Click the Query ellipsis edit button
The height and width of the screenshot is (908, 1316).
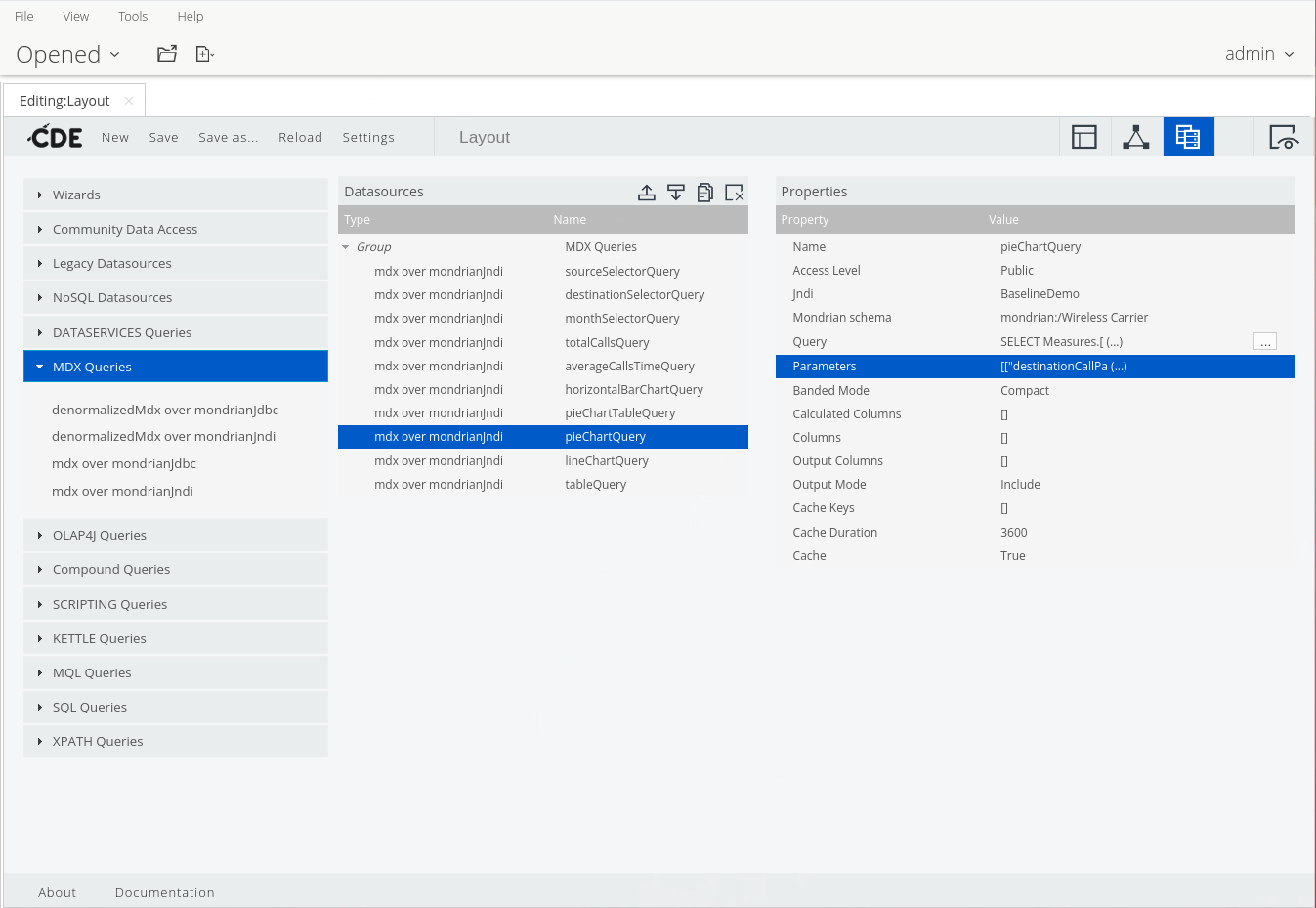coord(1264,342)
